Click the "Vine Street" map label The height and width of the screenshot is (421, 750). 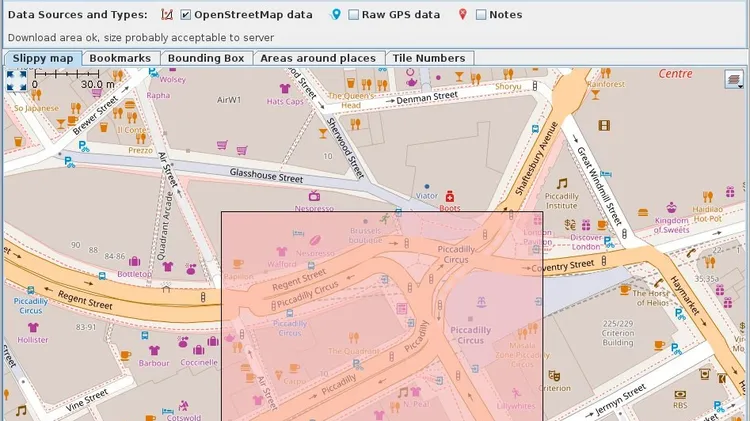pyautogui.click(x=87, y=400)
